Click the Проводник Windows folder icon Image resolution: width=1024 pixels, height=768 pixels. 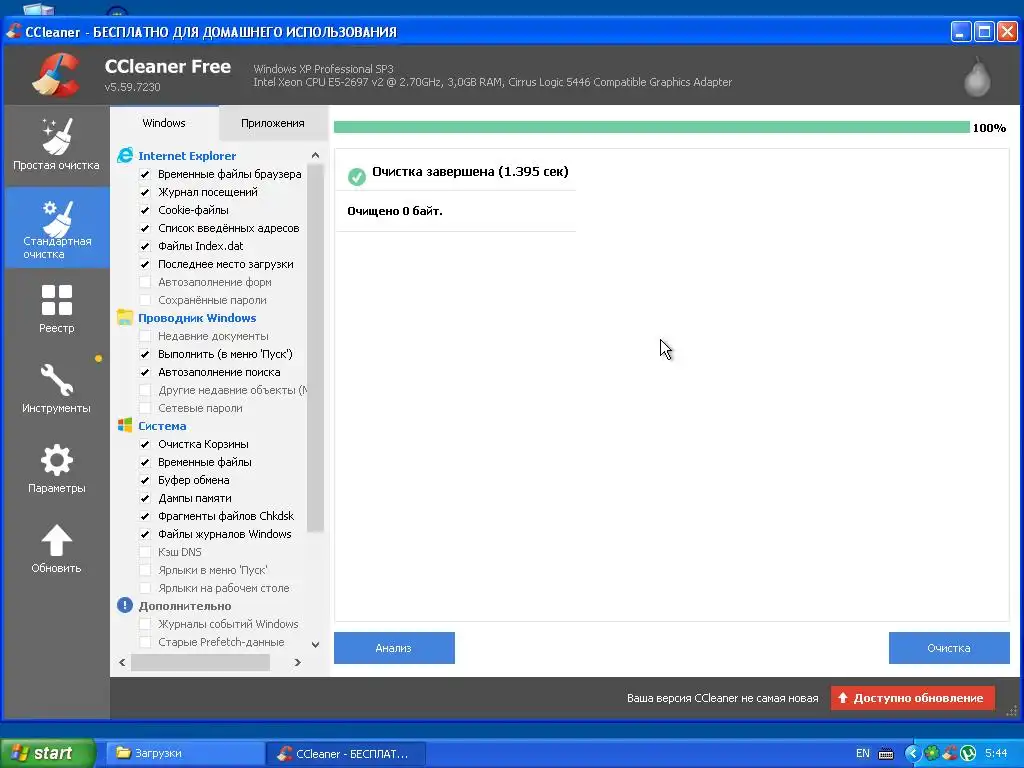click(125, 317)
